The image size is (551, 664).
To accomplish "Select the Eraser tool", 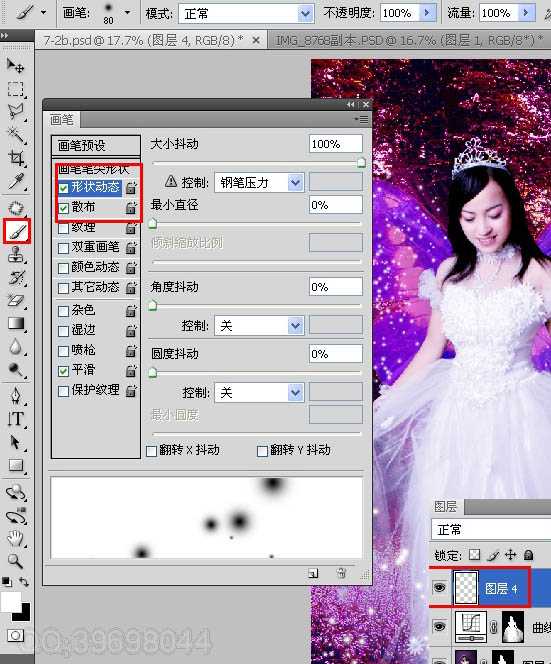I will 16,301.
